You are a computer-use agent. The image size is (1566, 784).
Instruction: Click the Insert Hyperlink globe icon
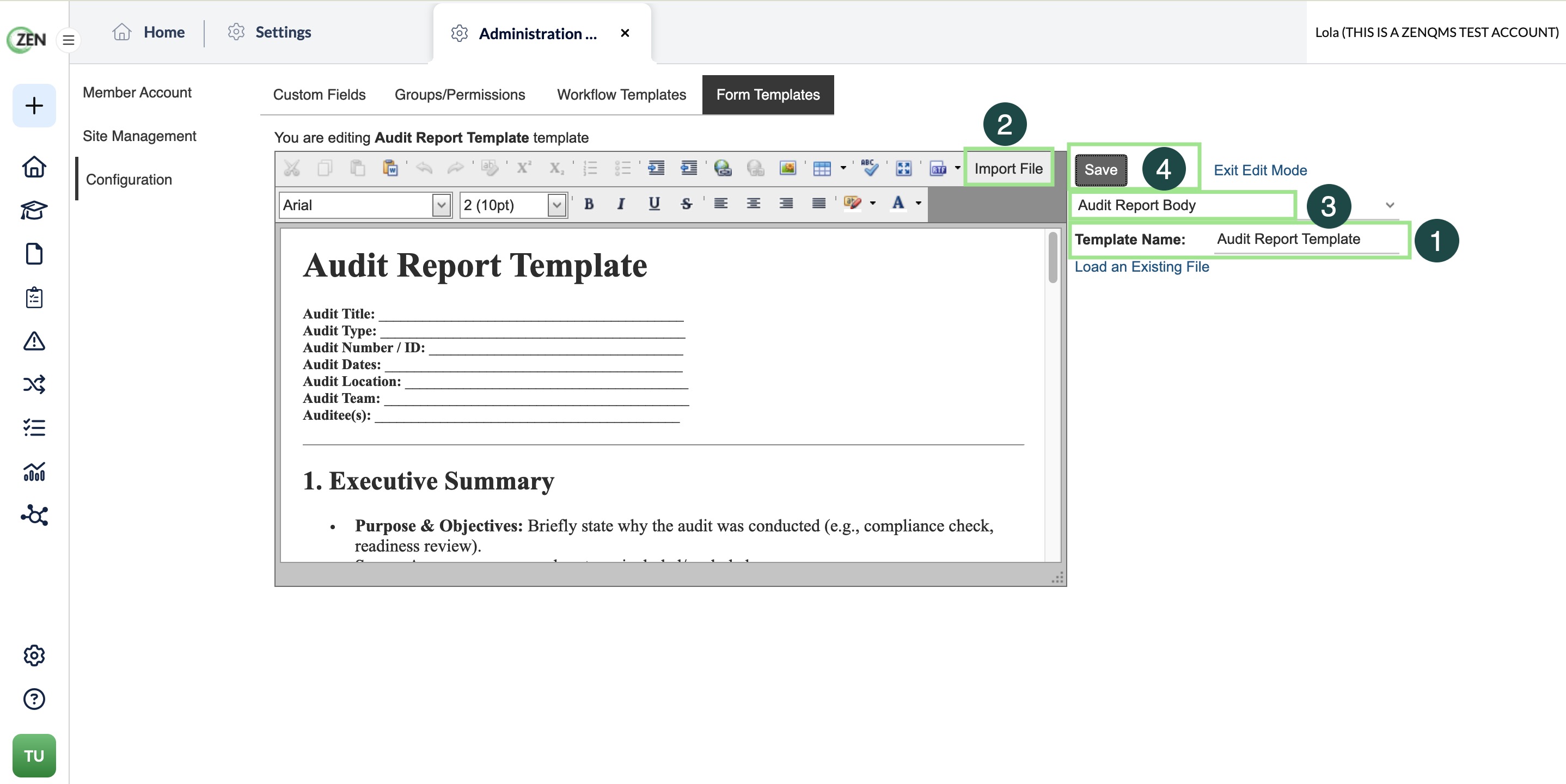pos(722,168)
